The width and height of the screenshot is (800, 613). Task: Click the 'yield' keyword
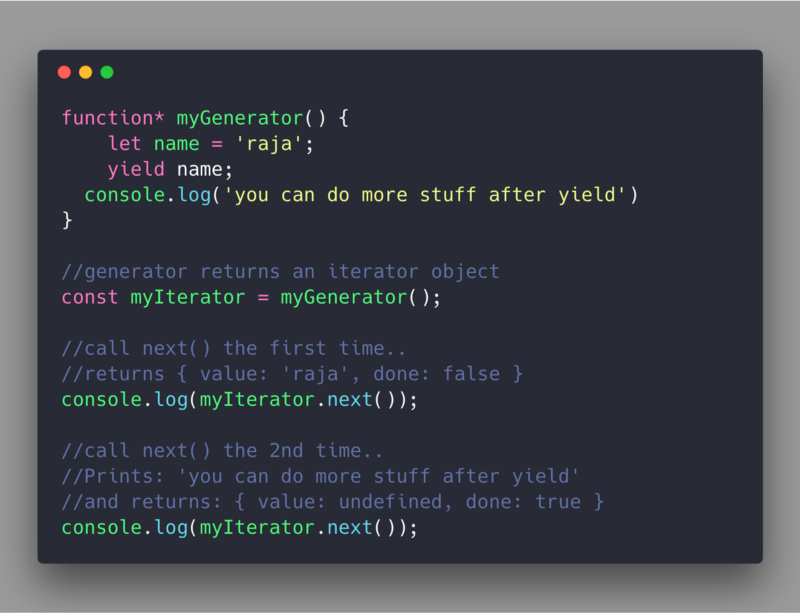tap(136, 169)
